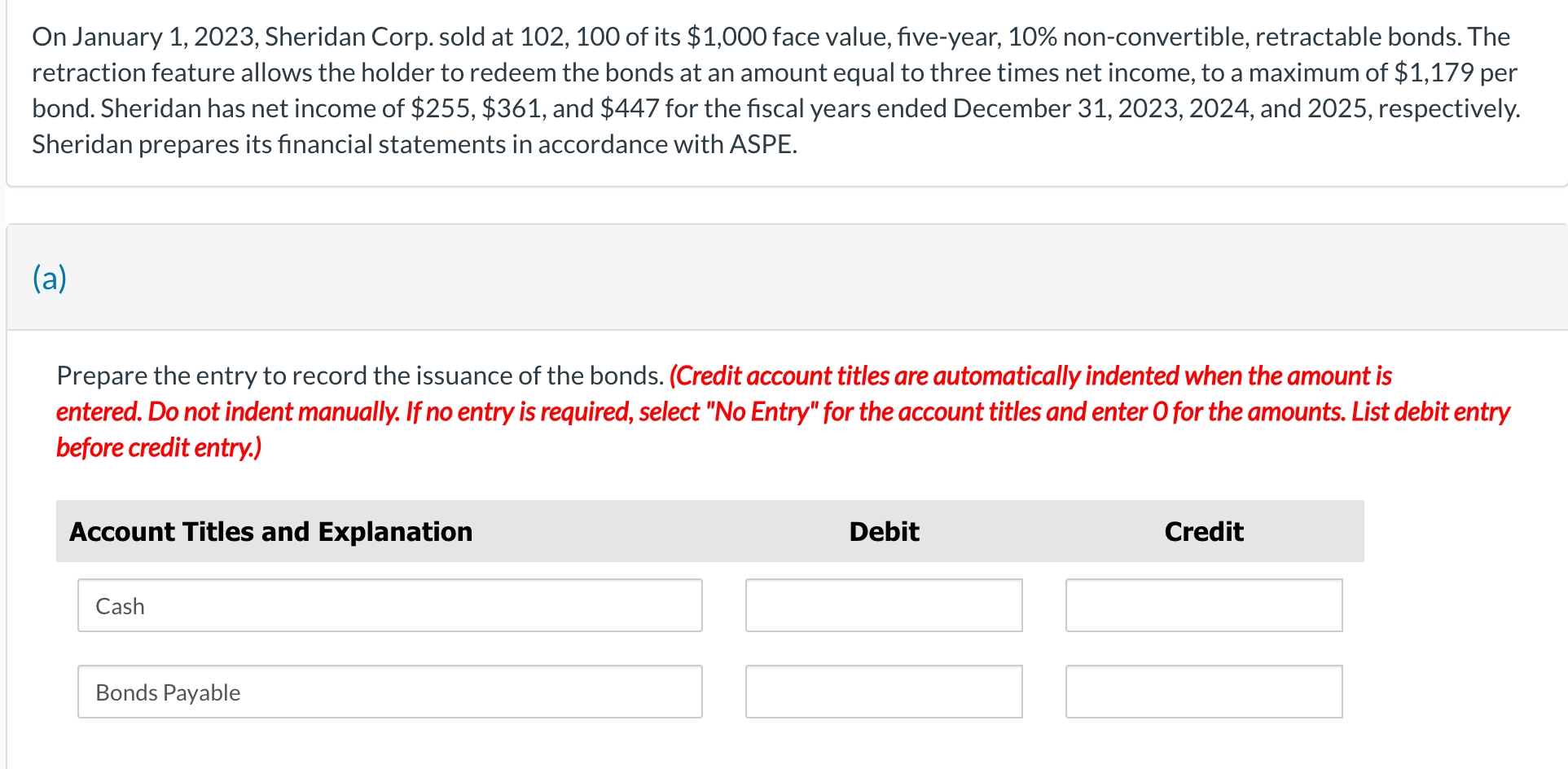This screenshot has width=1568, height=769.
Task: Select the Debit box in Bonds Payable row
Action: 883,692
